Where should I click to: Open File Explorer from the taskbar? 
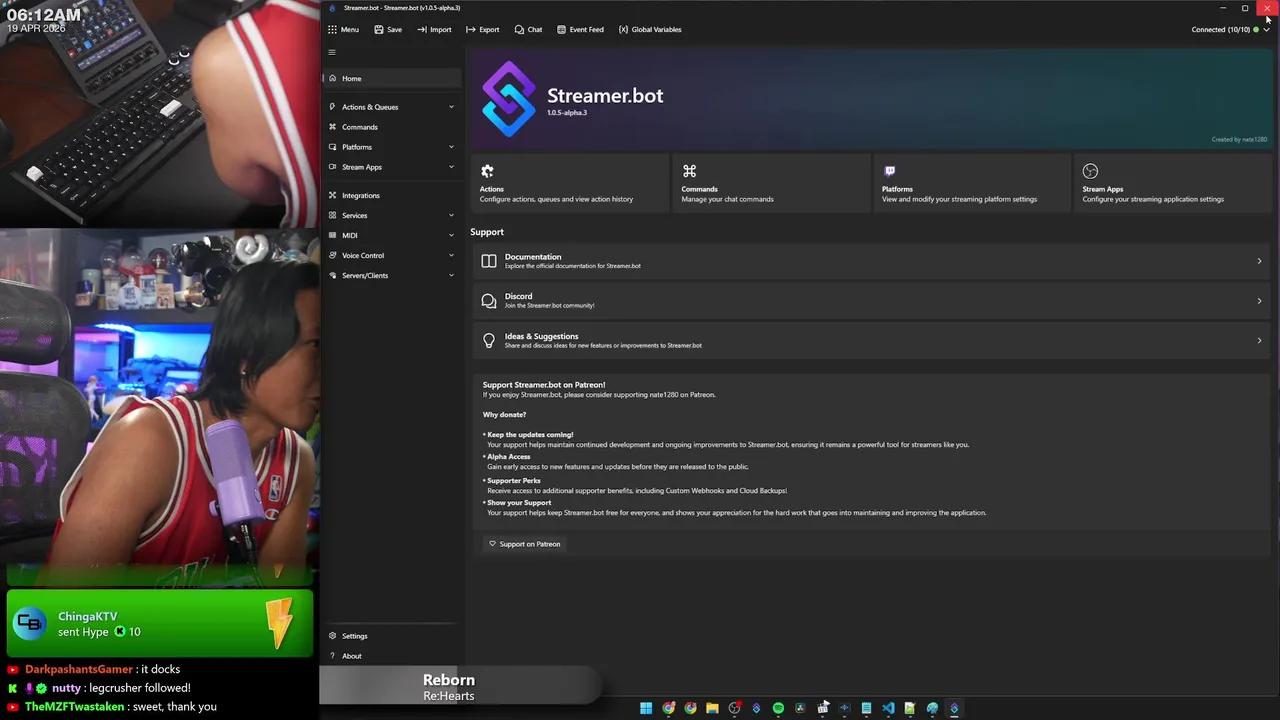pyautogui.click(x=712, y=708)
